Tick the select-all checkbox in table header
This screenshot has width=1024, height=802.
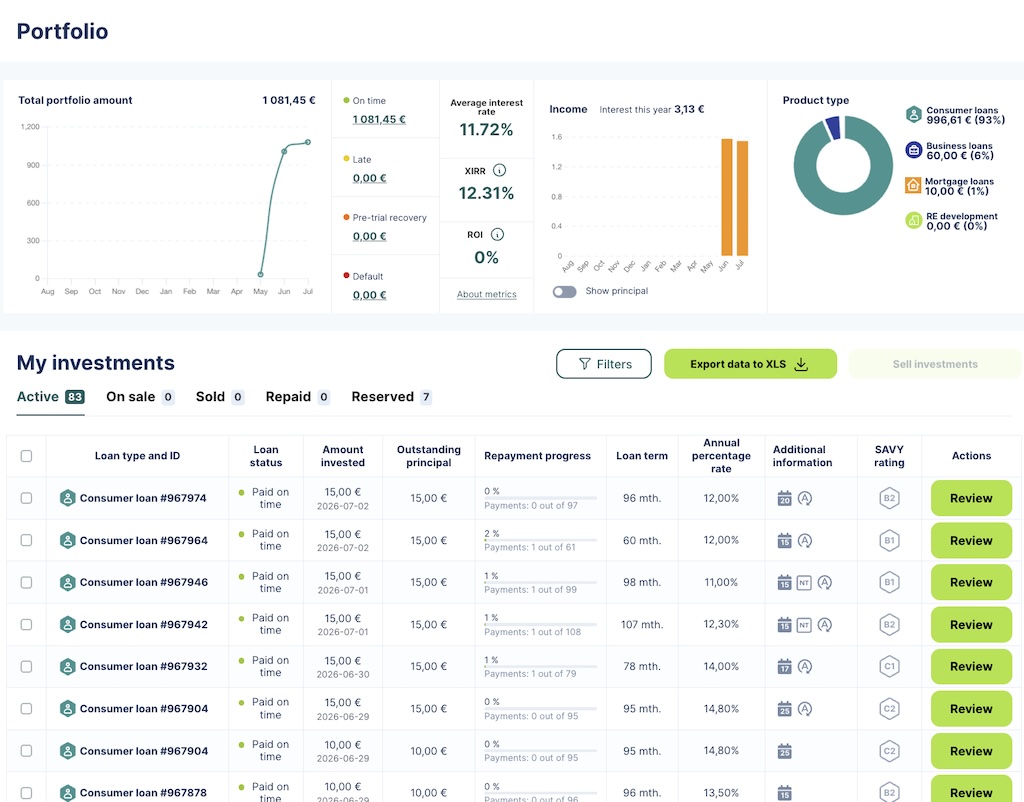[26, 456]
